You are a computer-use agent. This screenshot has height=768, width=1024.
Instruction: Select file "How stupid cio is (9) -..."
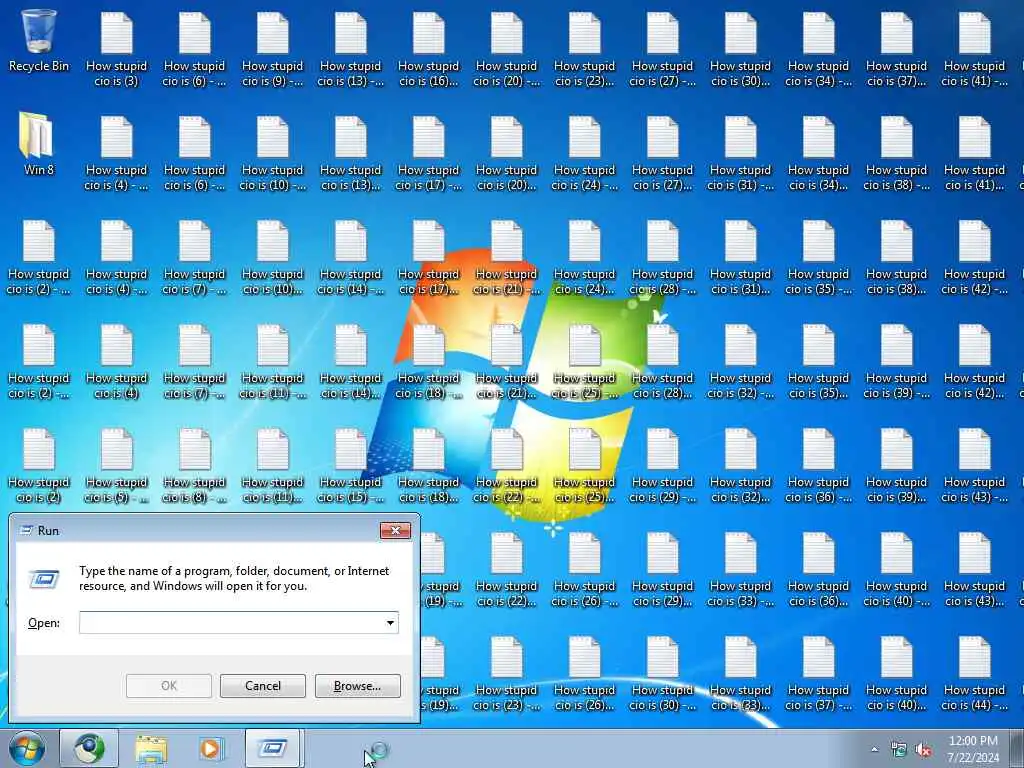coord(272,50)
